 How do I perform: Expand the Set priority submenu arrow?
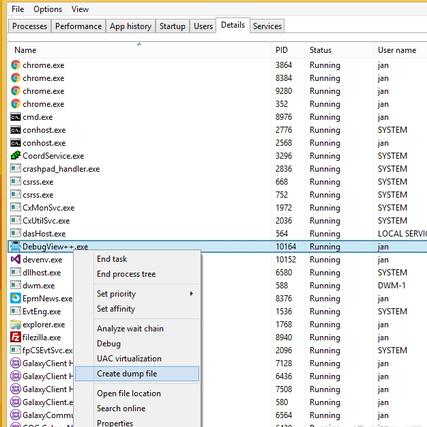click(191, 294)
